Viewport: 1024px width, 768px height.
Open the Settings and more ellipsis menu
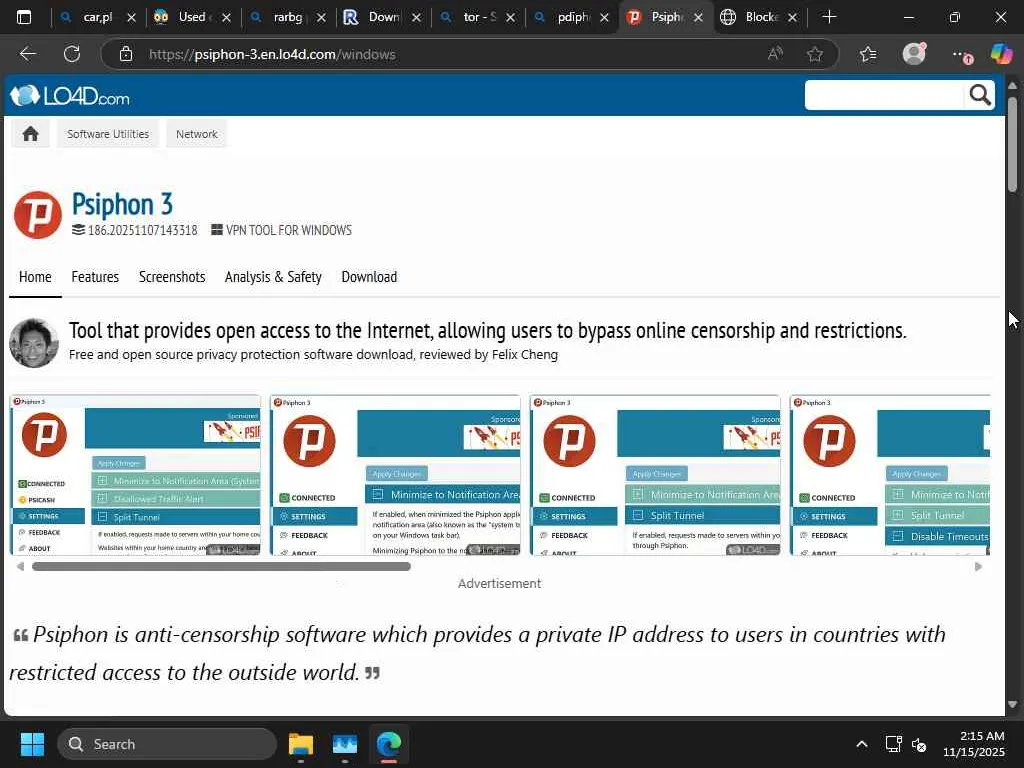coord(961,55)
